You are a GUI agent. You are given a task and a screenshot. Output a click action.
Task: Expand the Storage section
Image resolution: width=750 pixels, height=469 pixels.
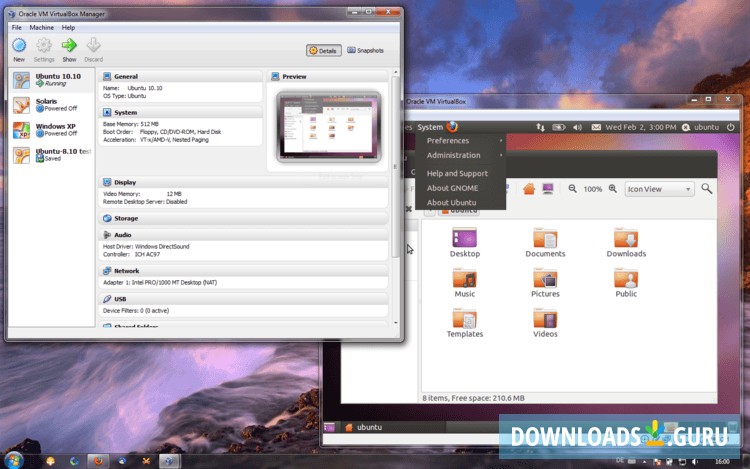pos(244,218)
